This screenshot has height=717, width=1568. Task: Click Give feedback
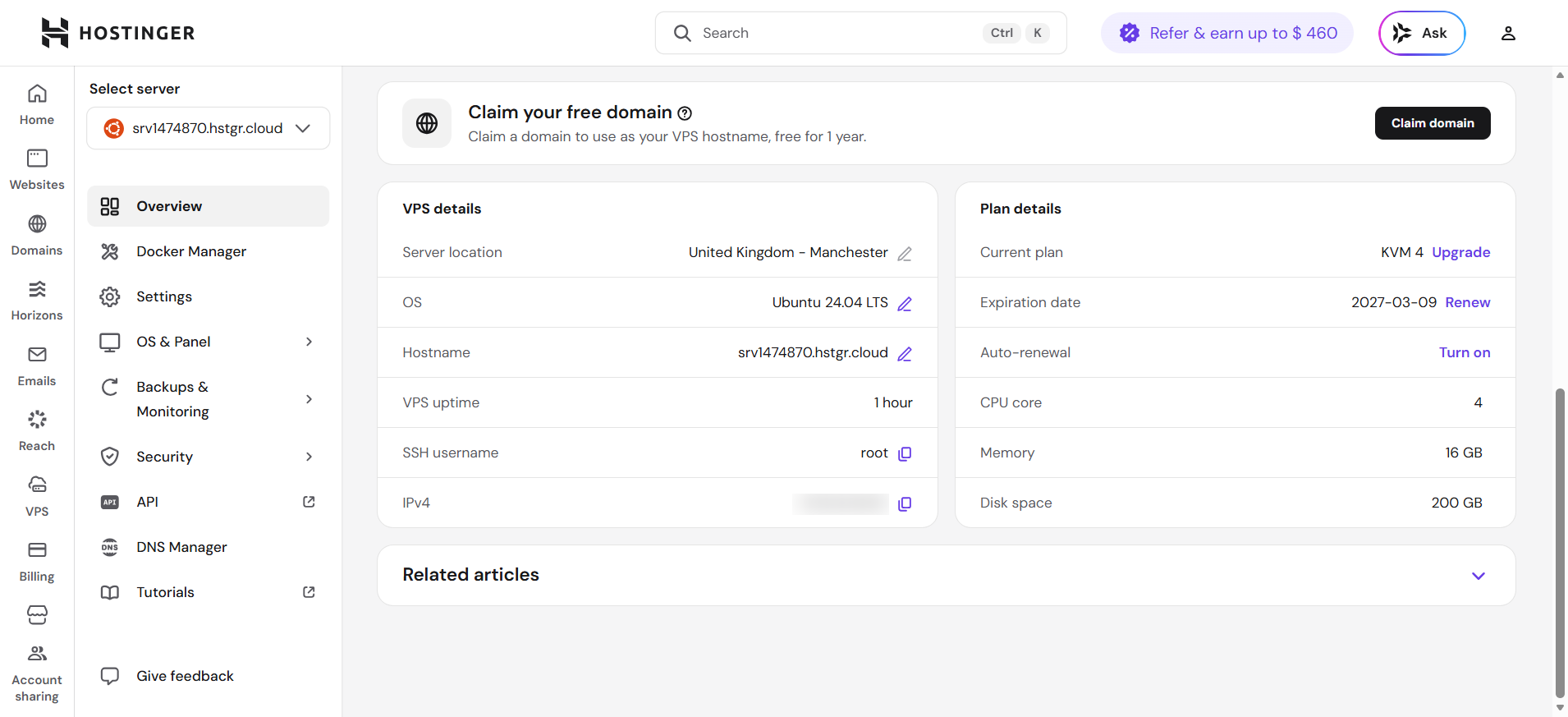(185, 676)
